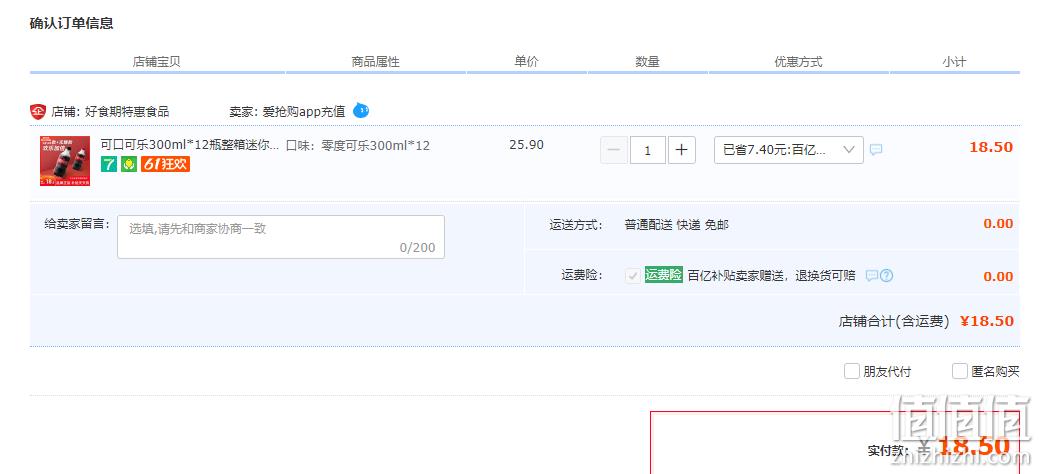Click the unit price 25.90
This screenshot has height=474, width=1040.
tap(527, 145)
